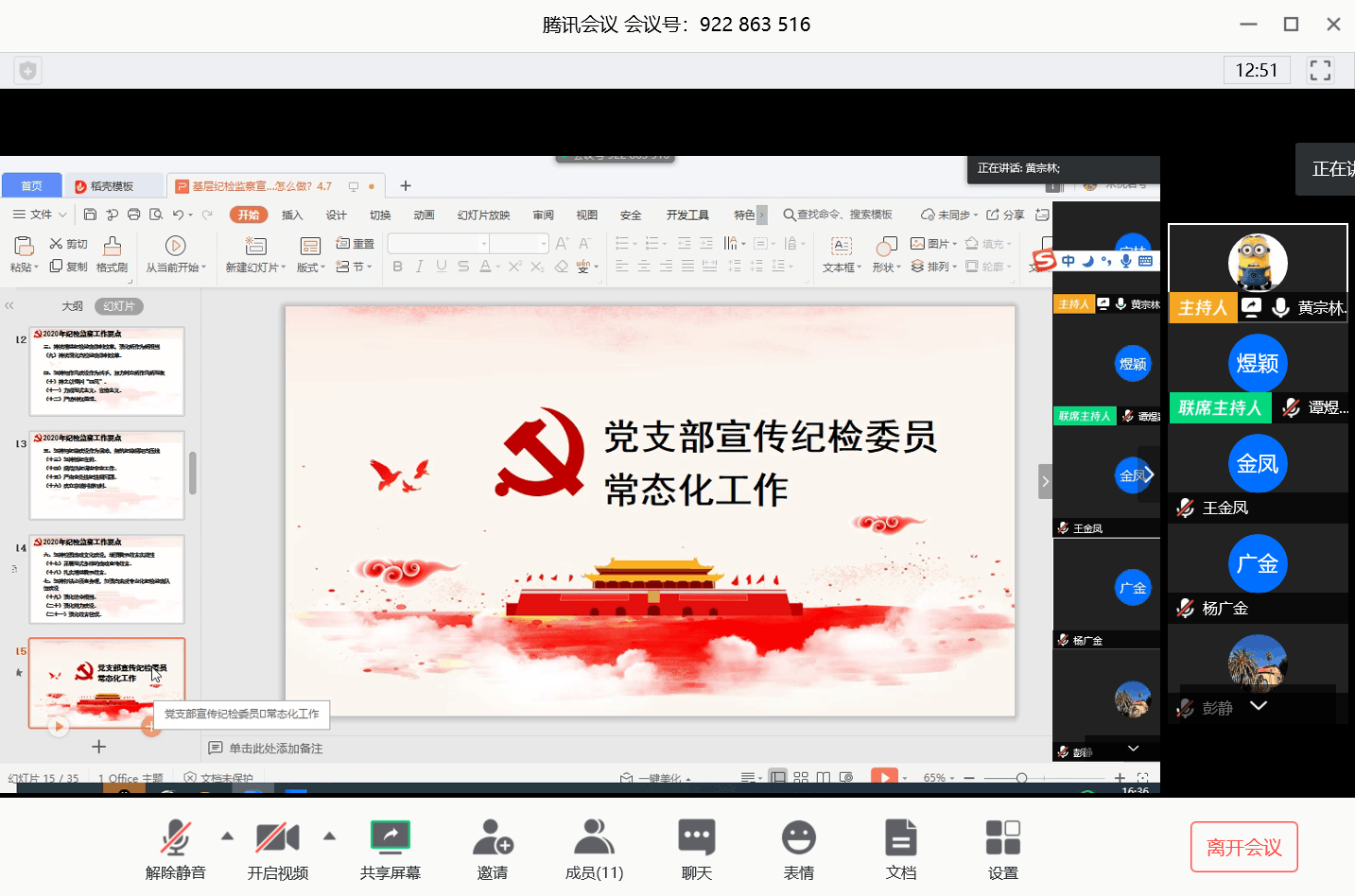Open the 成员(11) members list
1355x896 pixels.
point(594,838)
